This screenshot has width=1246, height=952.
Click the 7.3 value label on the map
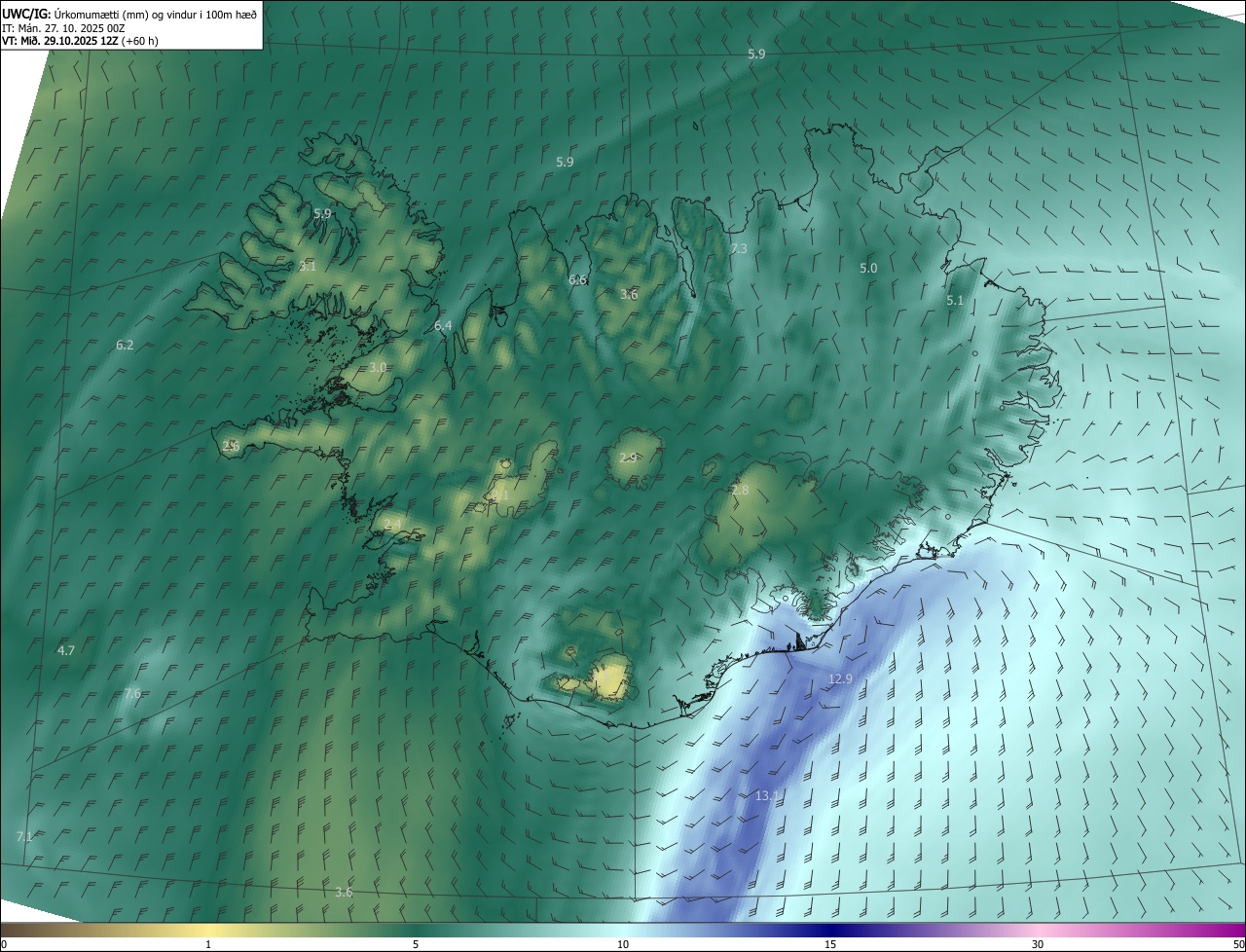click(x=739, y=249)
